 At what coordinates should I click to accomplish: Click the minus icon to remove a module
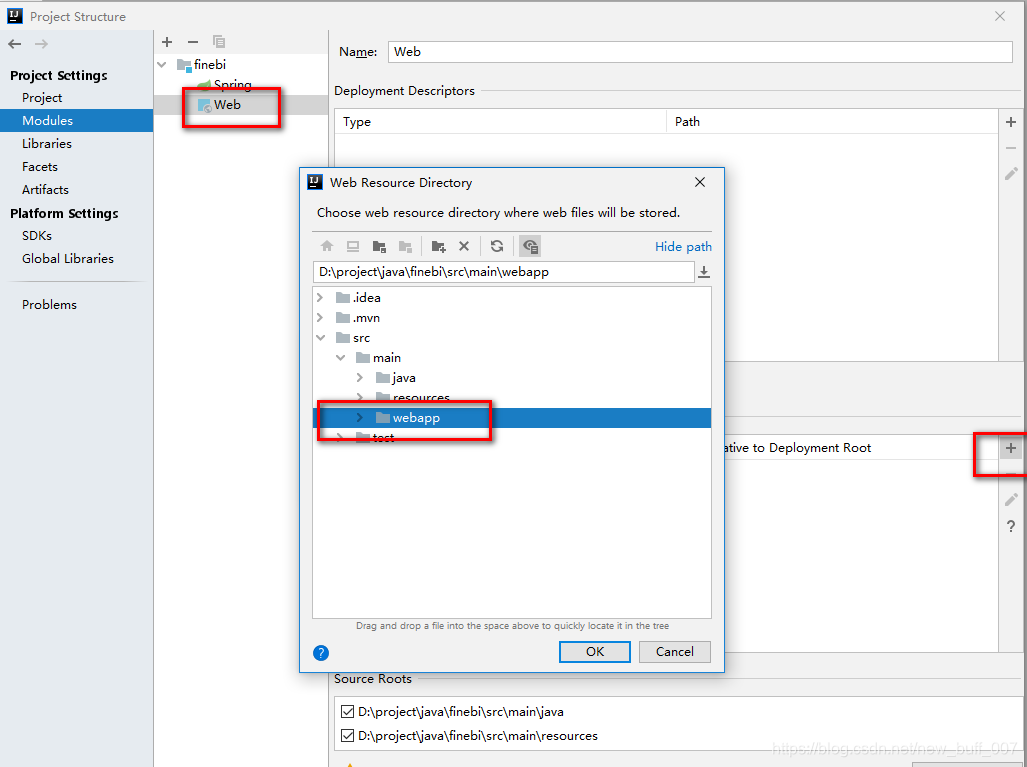click(x=192, y=42)
